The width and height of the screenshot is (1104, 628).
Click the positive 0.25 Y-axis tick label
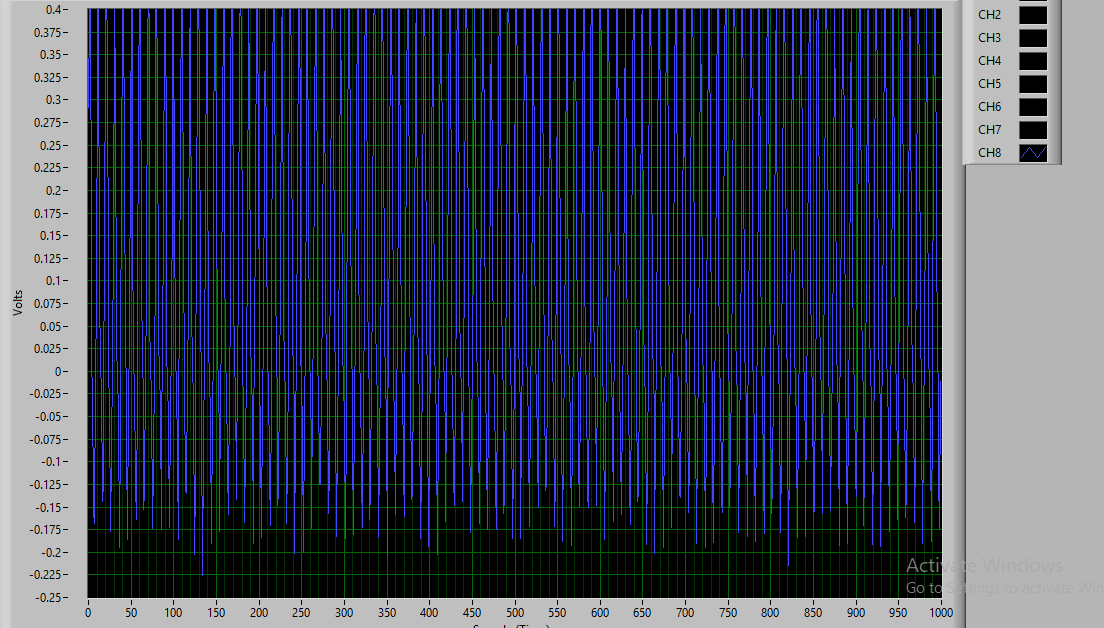(51, 146)
